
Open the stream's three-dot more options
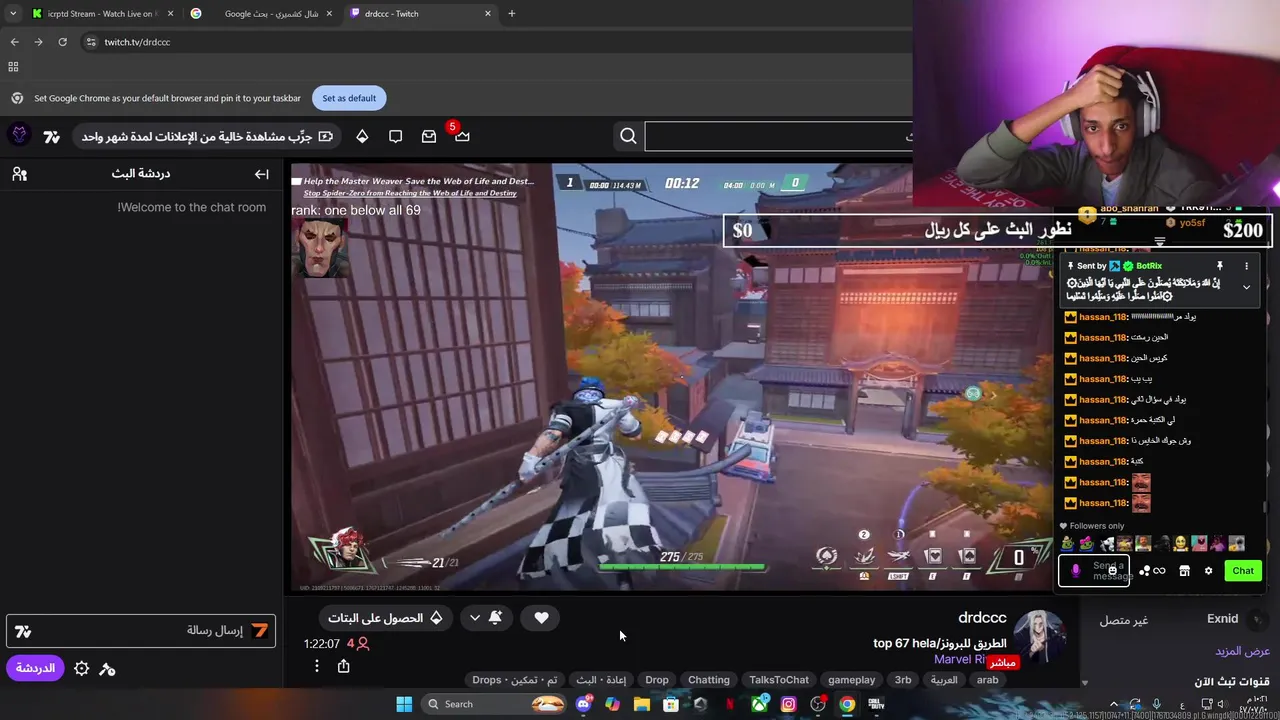(316, 666)
